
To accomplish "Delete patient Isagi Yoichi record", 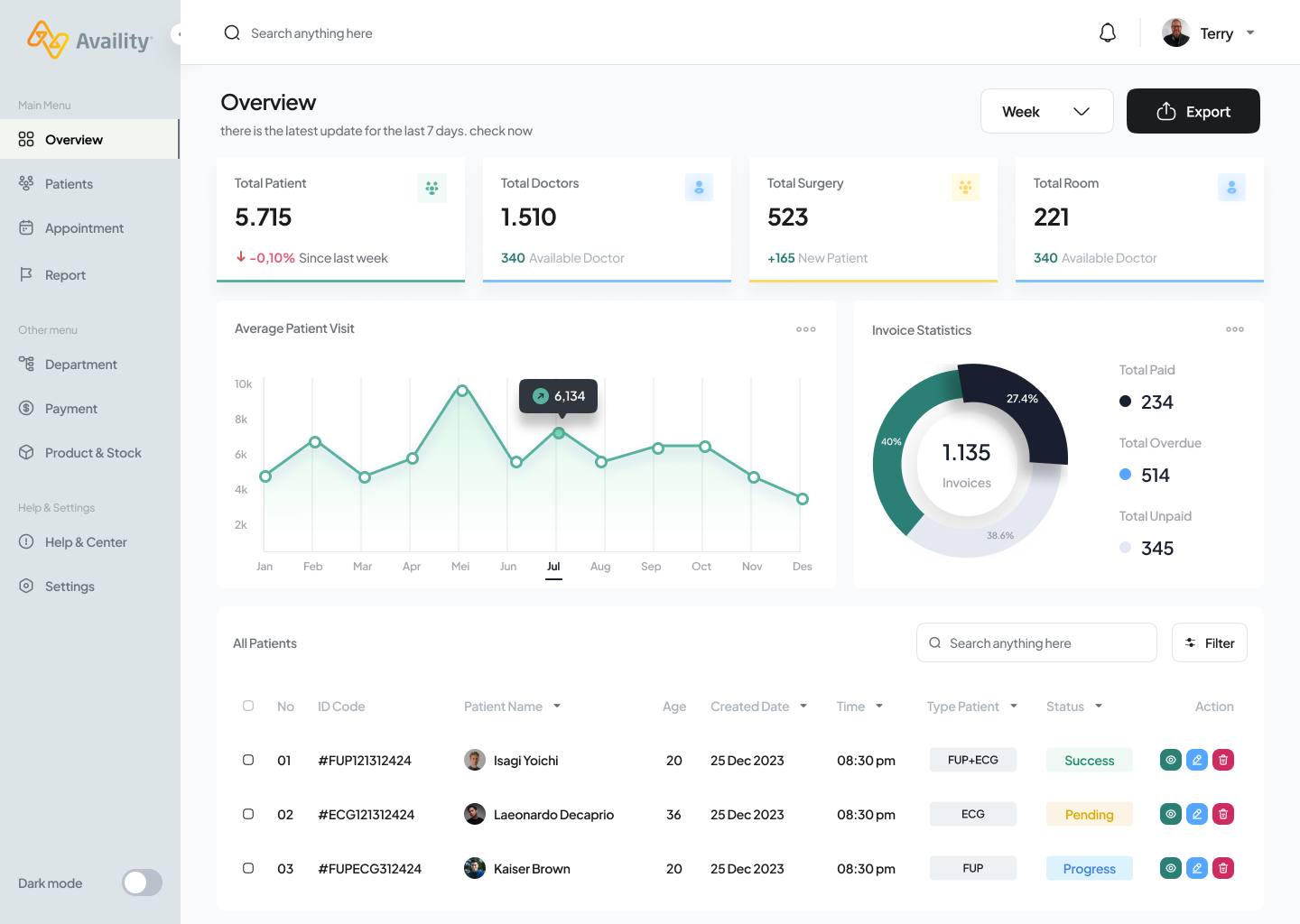I will pos(1223,760).
